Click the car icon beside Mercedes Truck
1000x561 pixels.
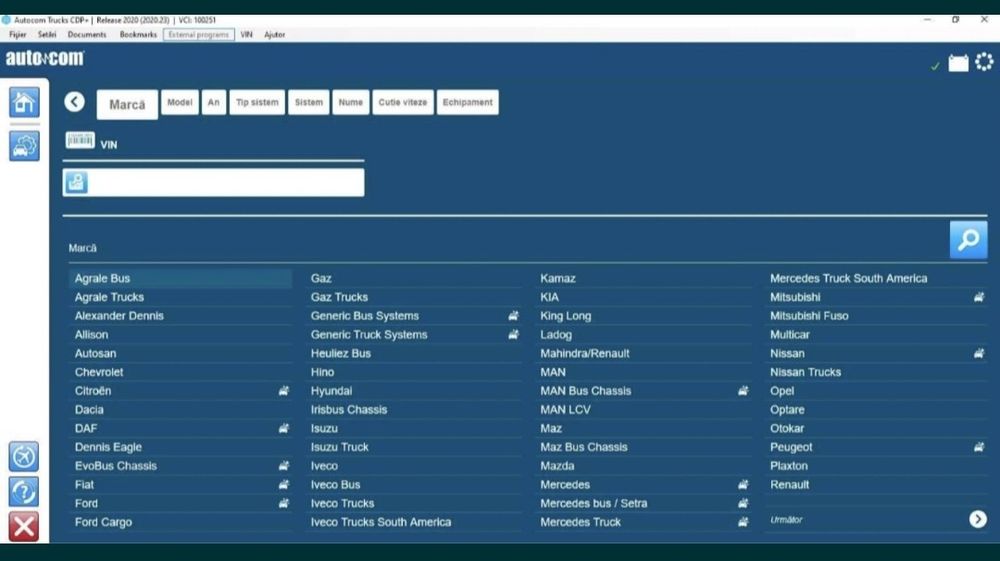[x=743, y=522]
